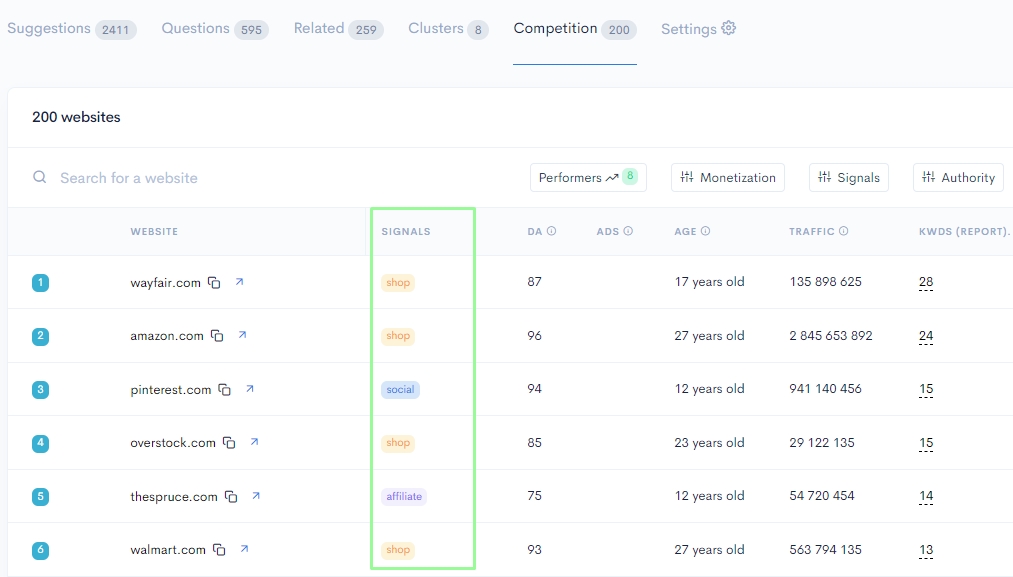Copy the pinterest.com domain
Image resolution: width=1013 pixels, height=577 pixels.
point(225,390)
